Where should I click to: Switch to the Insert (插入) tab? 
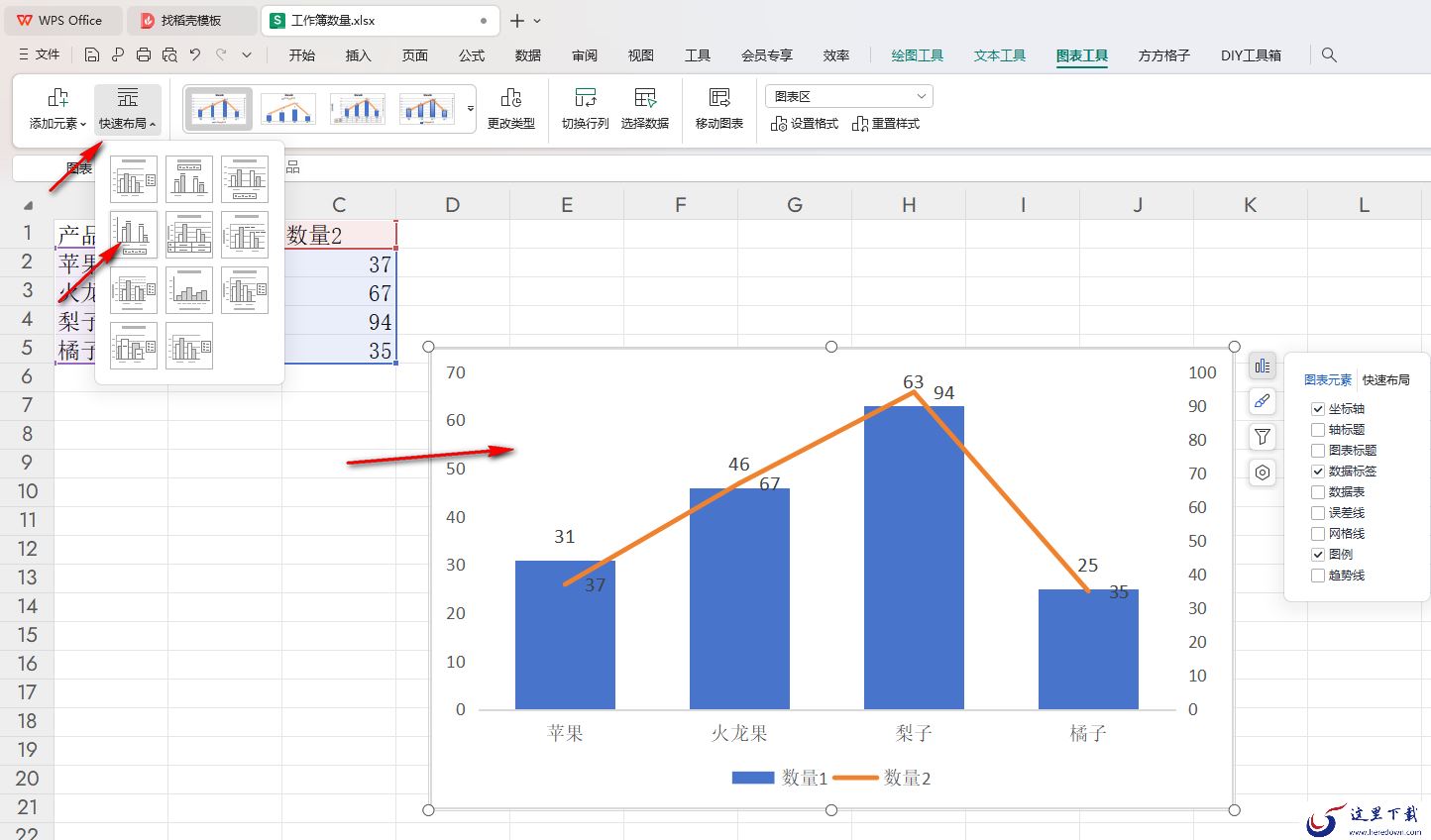pos(359,55)
